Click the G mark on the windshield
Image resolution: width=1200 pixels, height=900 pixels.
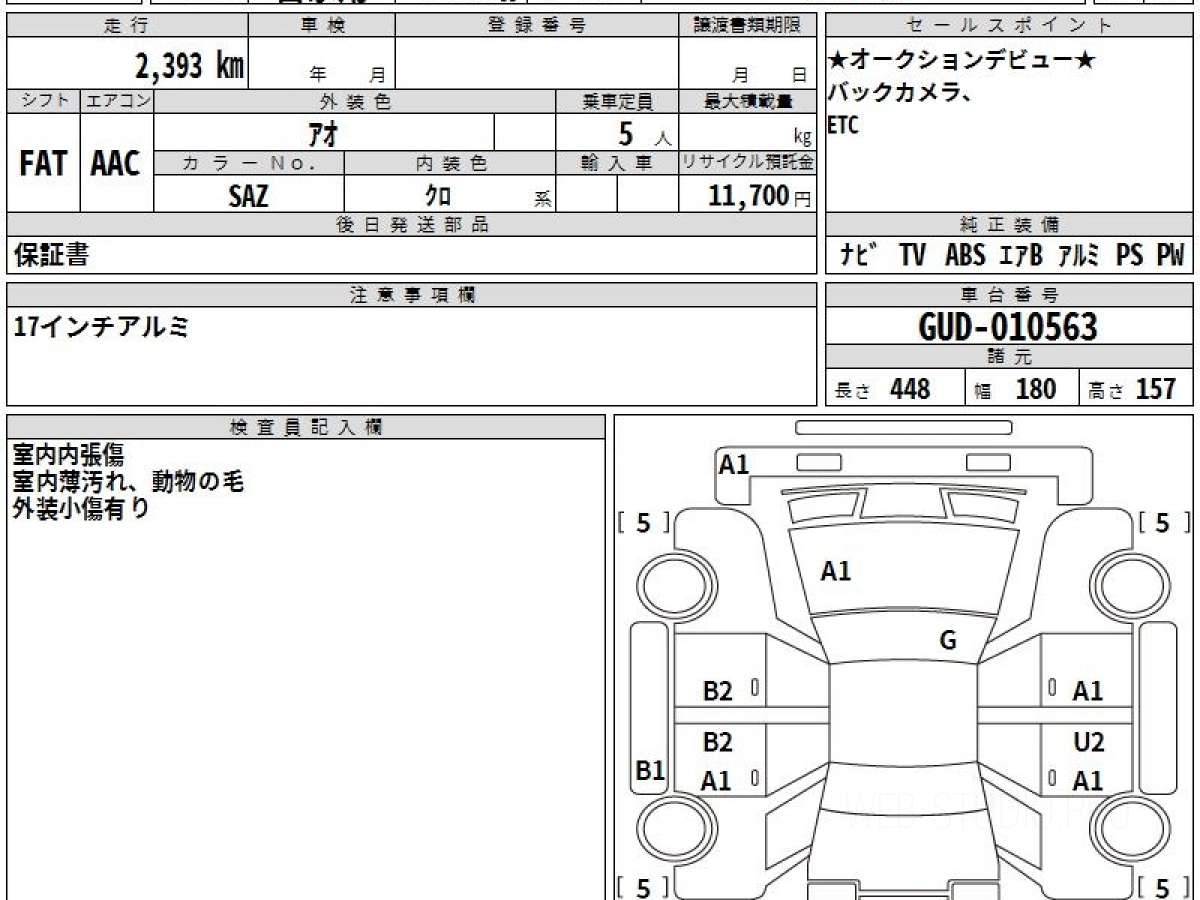[x=948, y=641]
